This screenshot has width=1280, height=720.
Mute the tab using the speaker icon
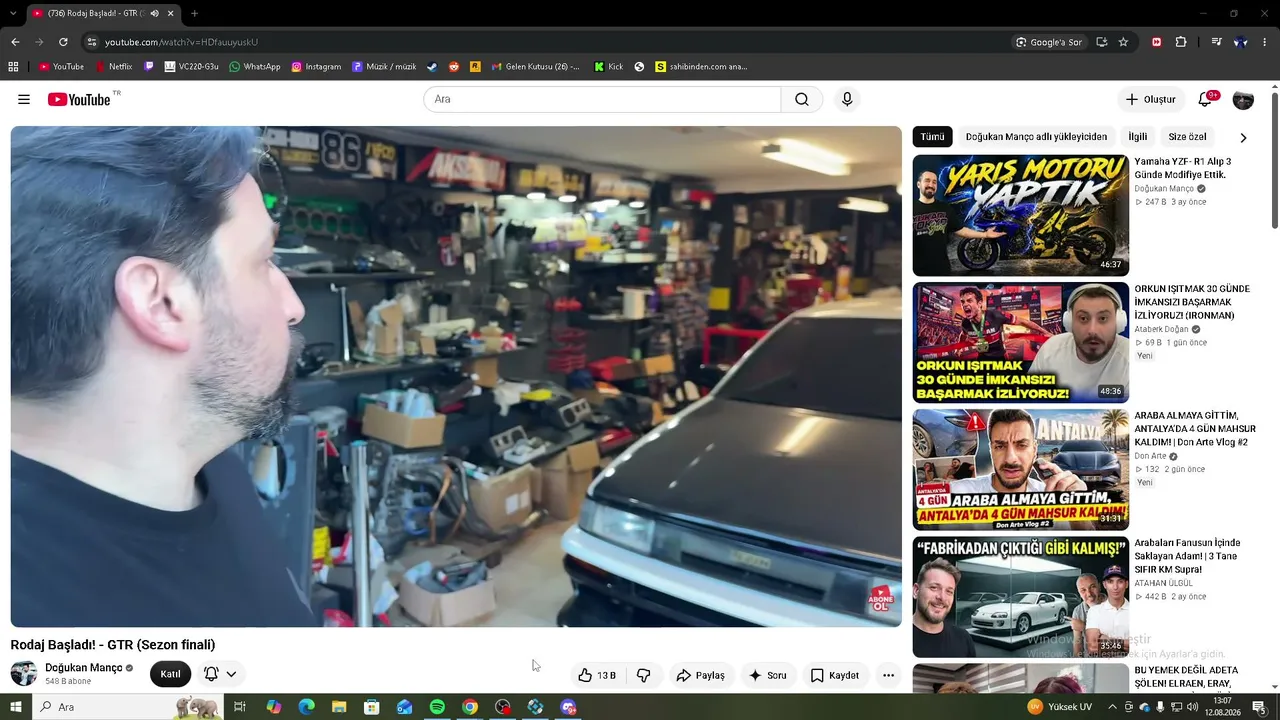click(x=154, y=13)
